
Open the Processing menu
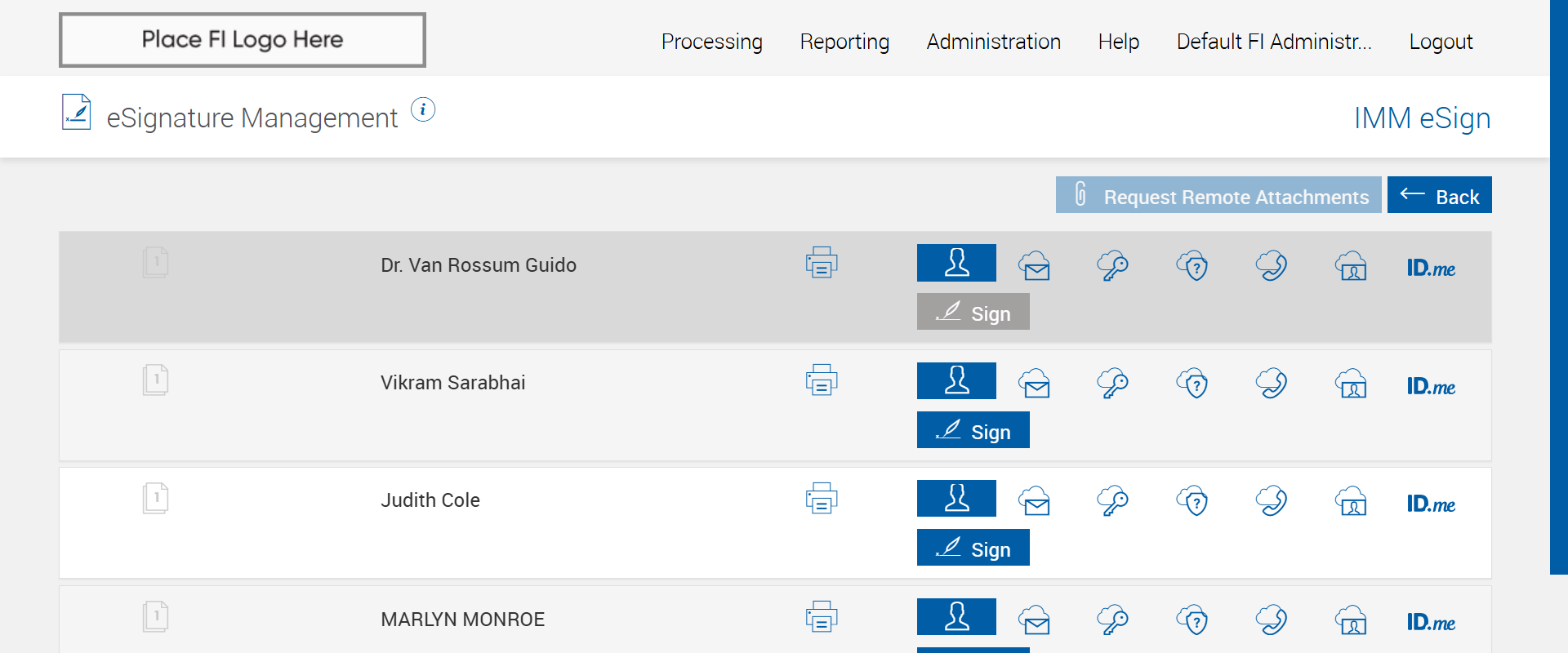[x=711, y=42]
